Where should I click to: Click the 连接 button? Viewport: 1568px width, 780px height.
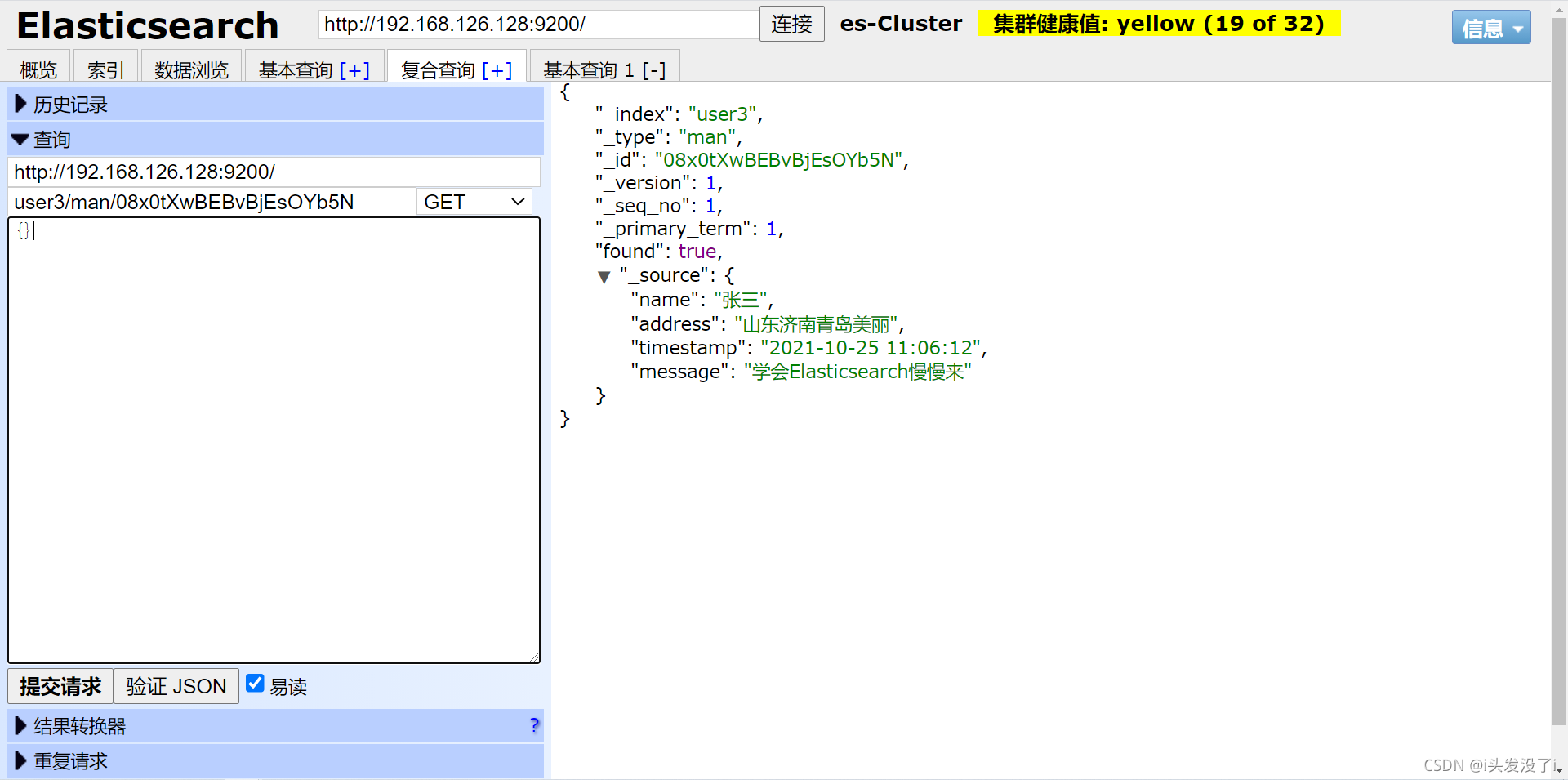pos(791,25)
